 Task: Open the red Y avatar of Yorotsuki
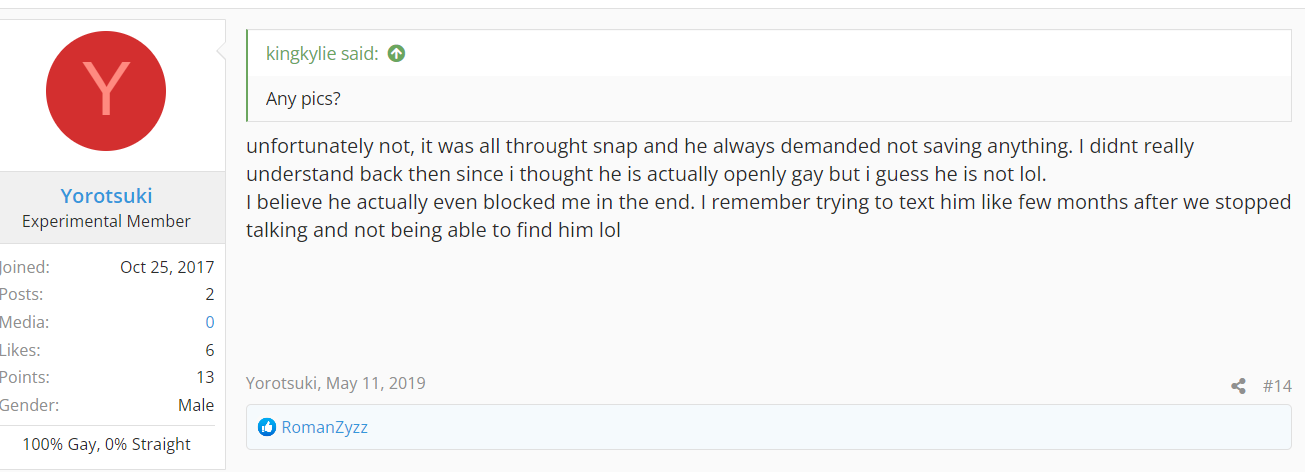tap(106, 91)
